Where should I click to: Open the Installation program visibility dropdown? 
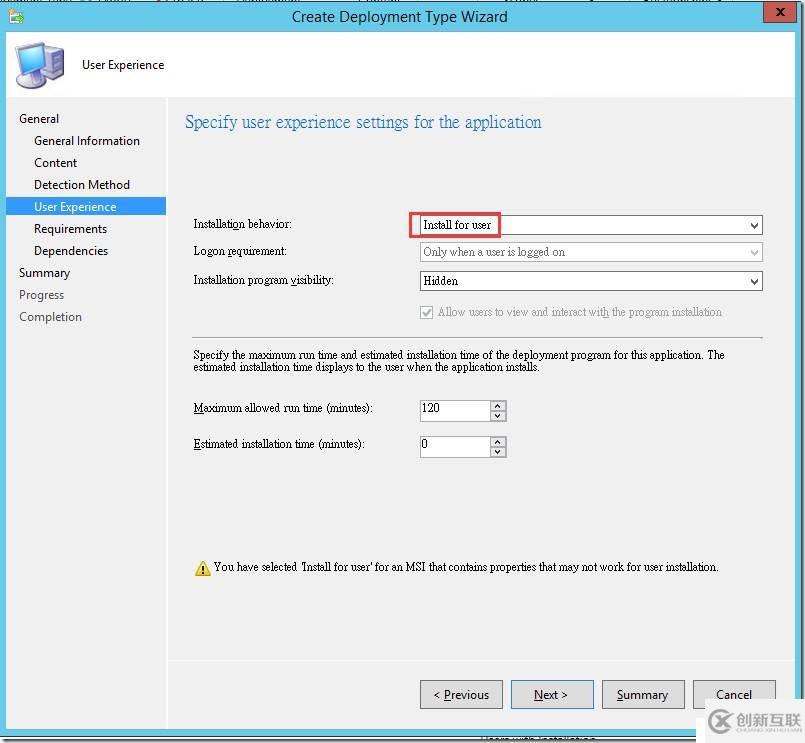point(591,281)
